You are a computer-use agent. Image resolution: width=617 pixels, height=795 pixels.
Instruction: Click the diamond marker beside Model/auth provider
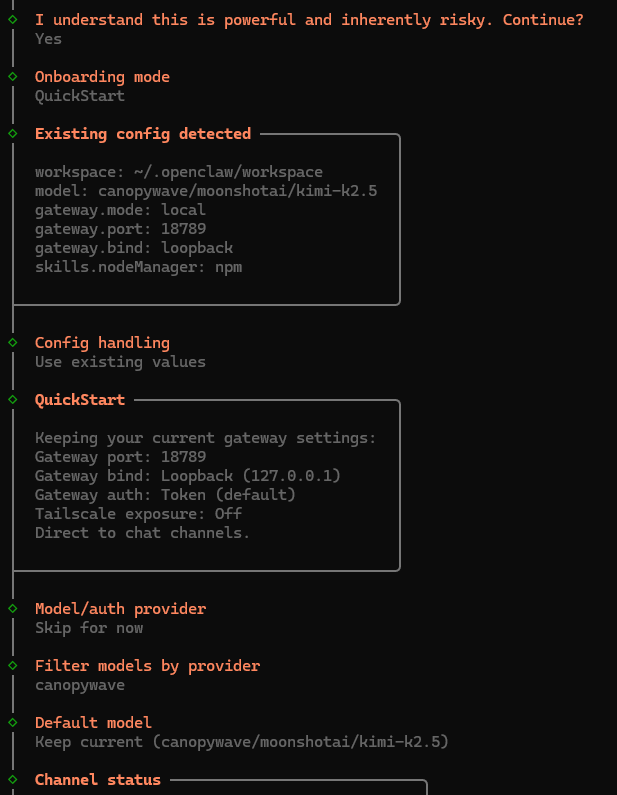[12, 608]
